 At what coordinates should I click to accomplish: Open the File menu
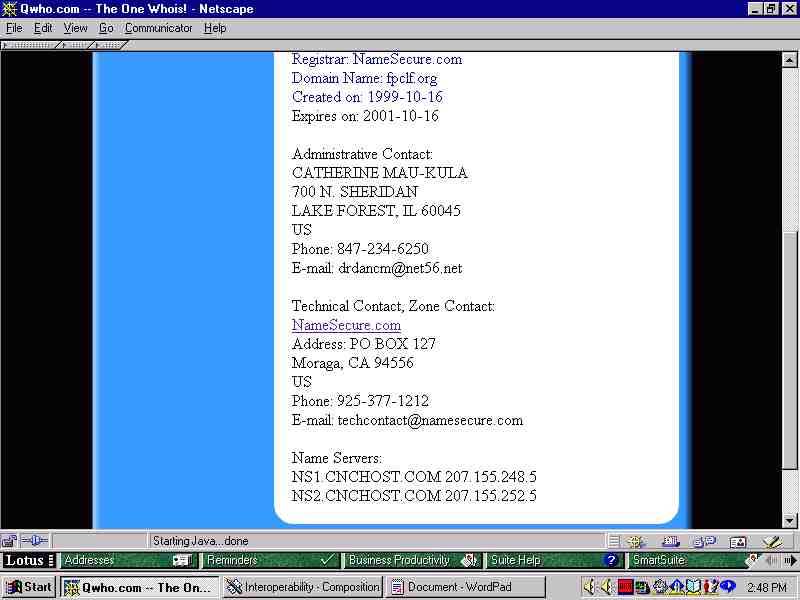[14, 28]
